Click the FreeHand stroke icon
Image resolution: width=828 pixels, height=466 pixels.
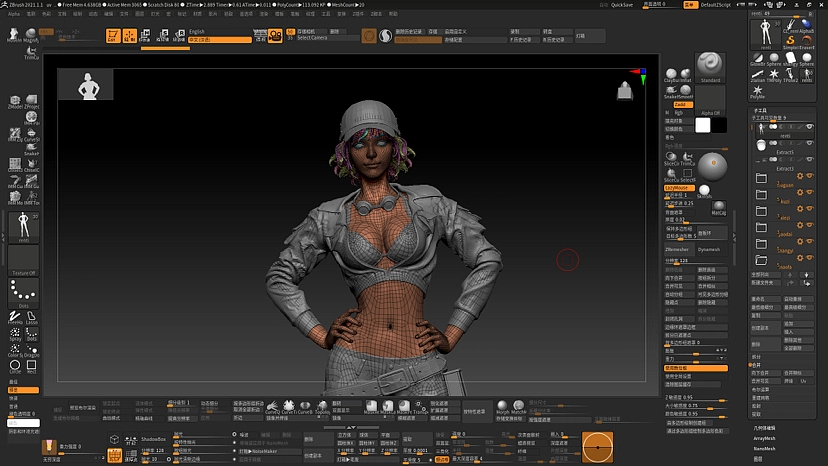pyautogui.click(x=15, y=317)
